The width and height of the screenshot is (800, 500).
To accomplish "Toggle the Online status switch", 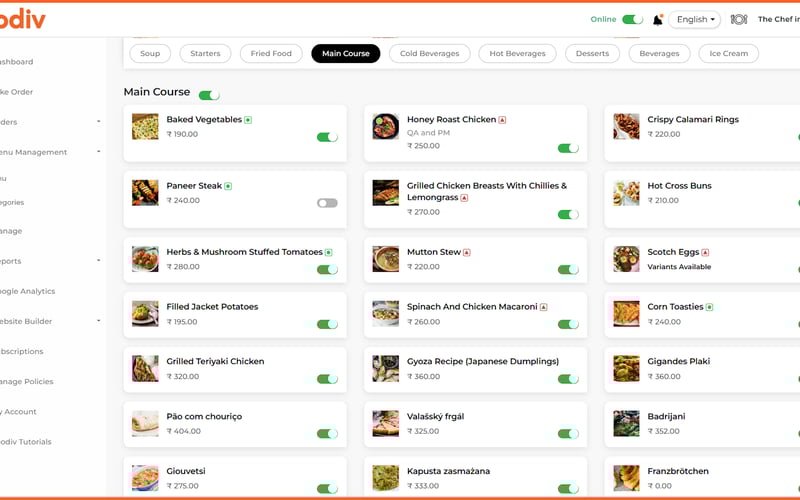I will (632, 19).
